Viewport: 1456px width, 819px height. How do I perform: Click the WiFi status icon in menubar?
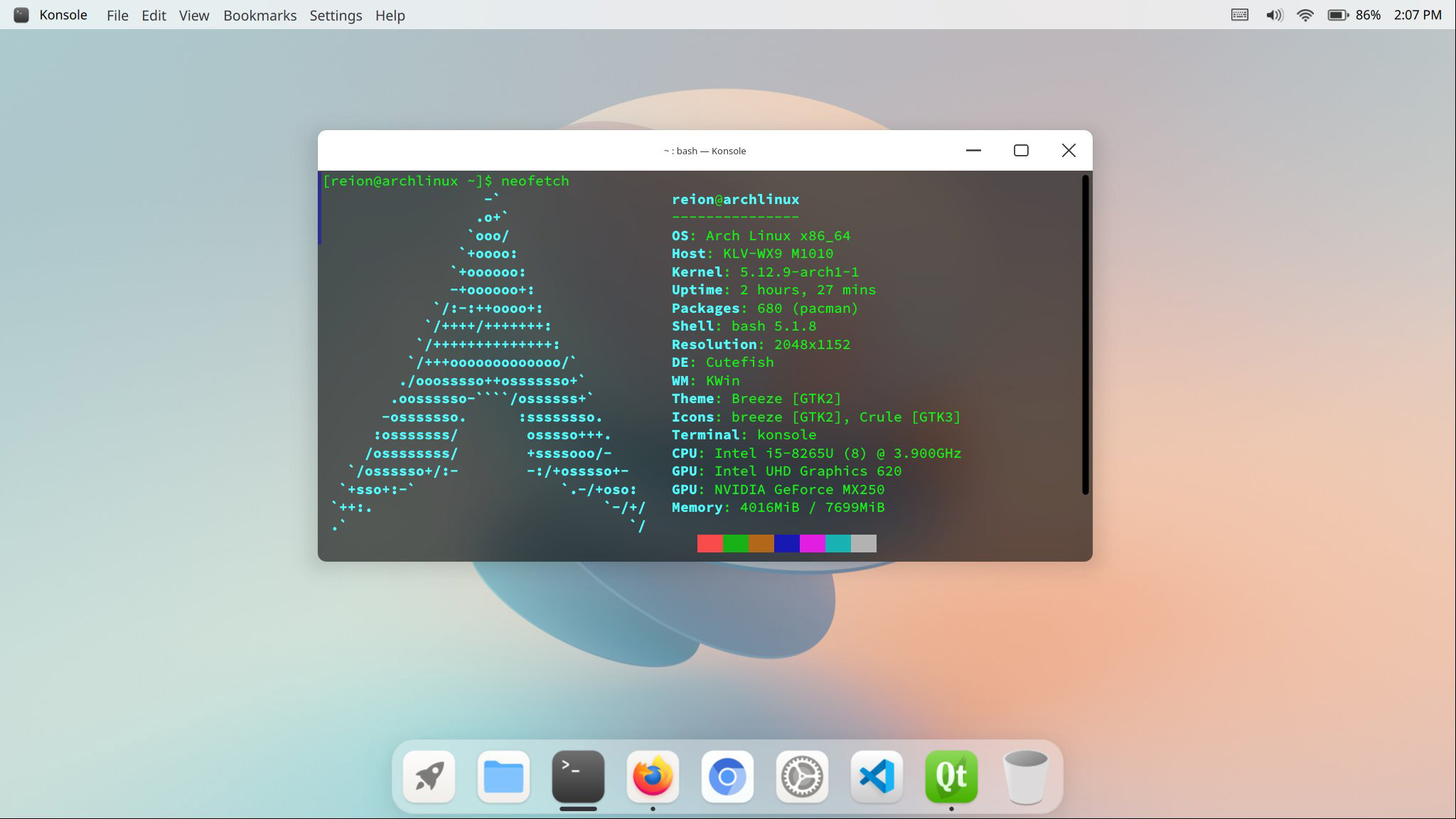pos(1305,15)
